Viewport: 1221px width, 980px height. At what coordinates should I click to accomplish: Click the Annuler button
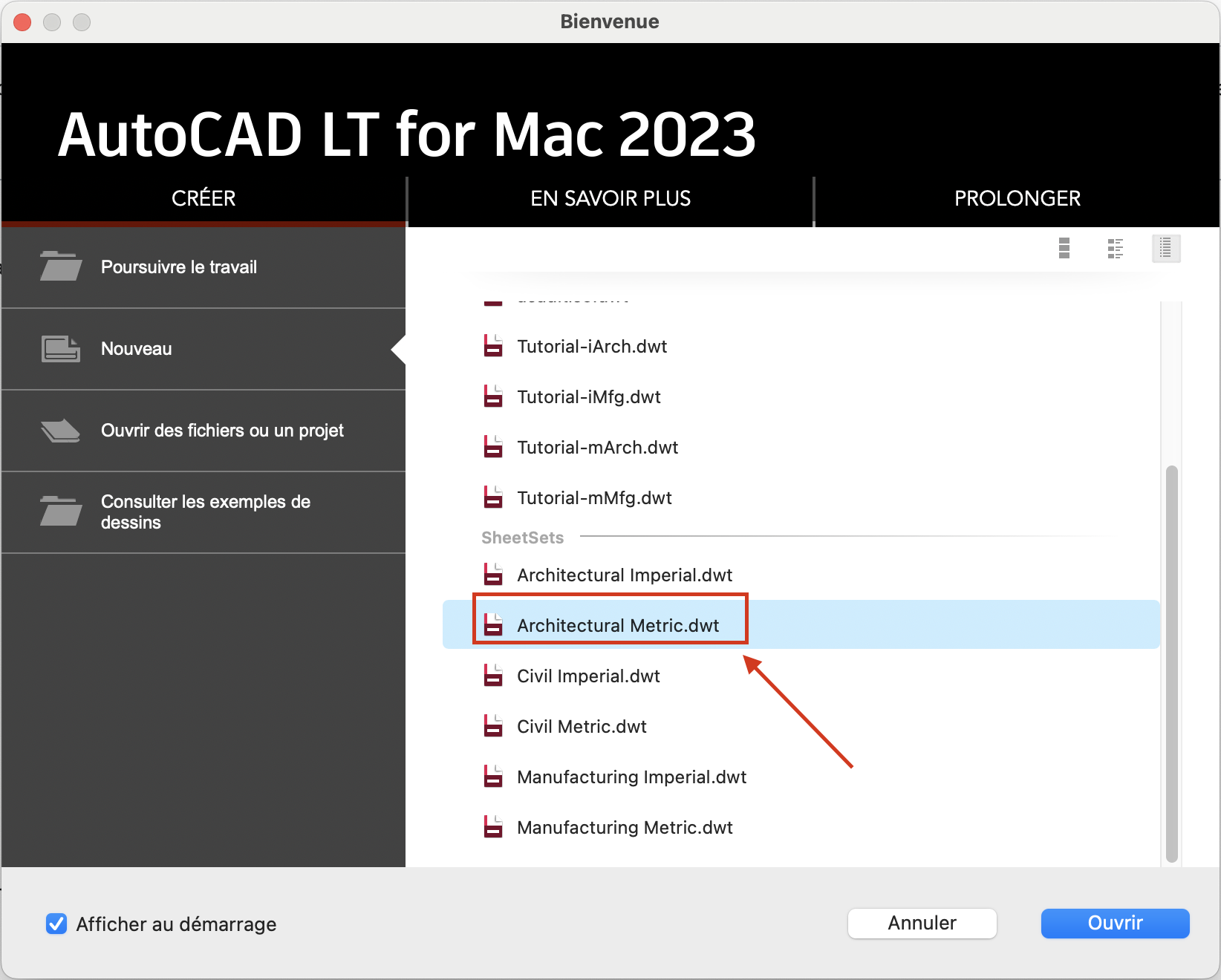tap(922, 923)
